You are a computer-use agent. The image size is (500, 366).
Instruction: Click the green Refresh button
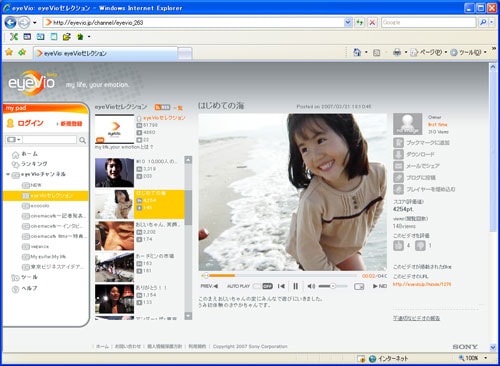(x=359, y=22)
